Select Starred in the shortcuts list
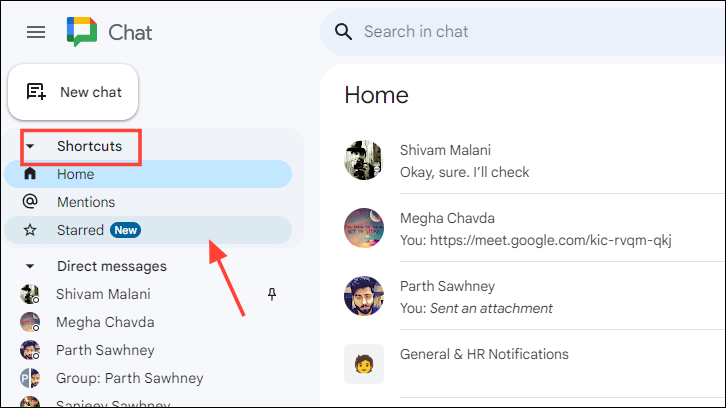 (x=148, y=230)
